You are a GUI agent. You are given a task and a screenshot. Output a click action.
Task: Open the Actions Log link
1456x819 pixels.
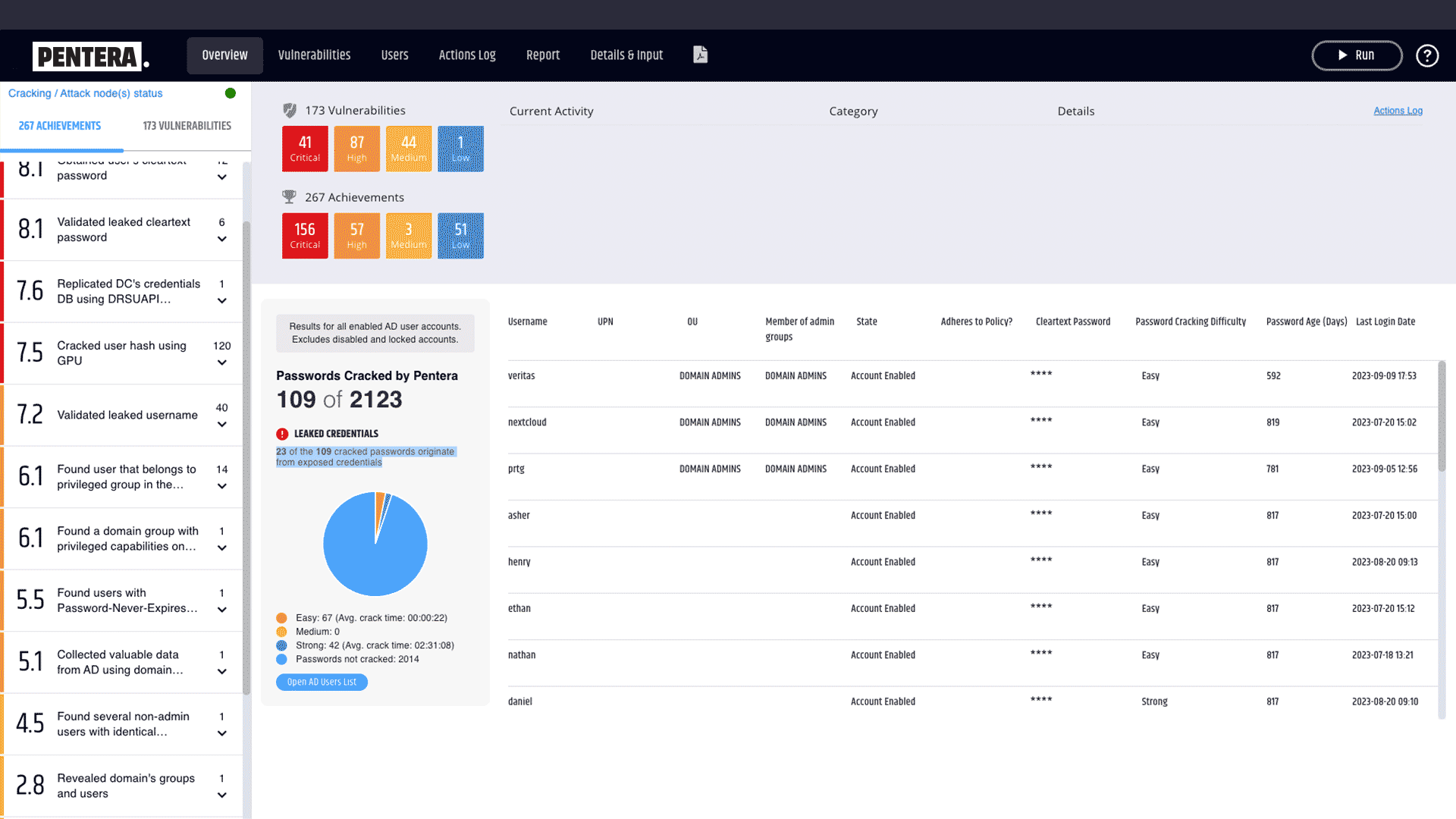[x=1398, y=111]
